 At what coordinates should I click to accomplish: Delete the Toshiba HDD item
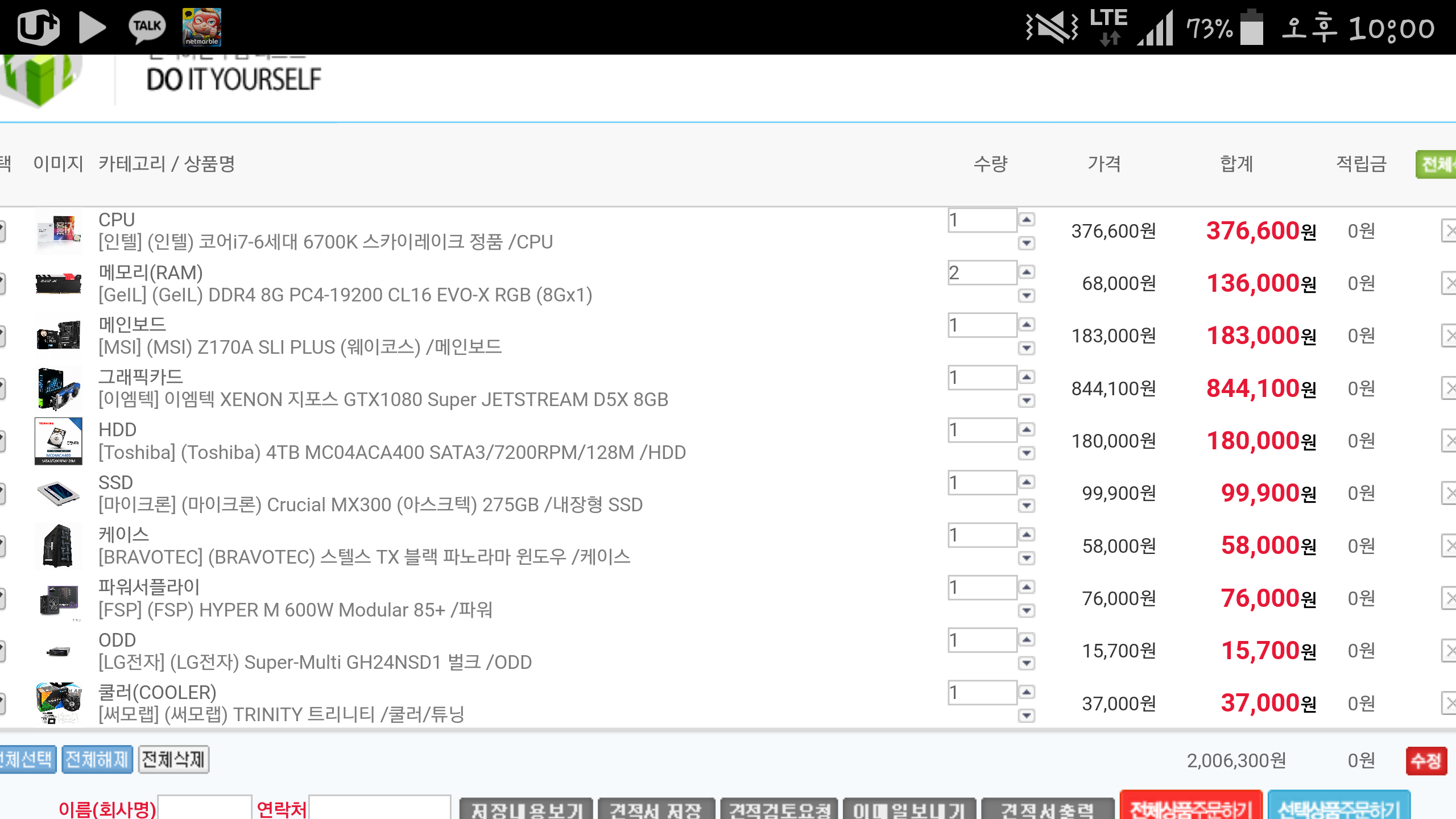[1449, 441]
